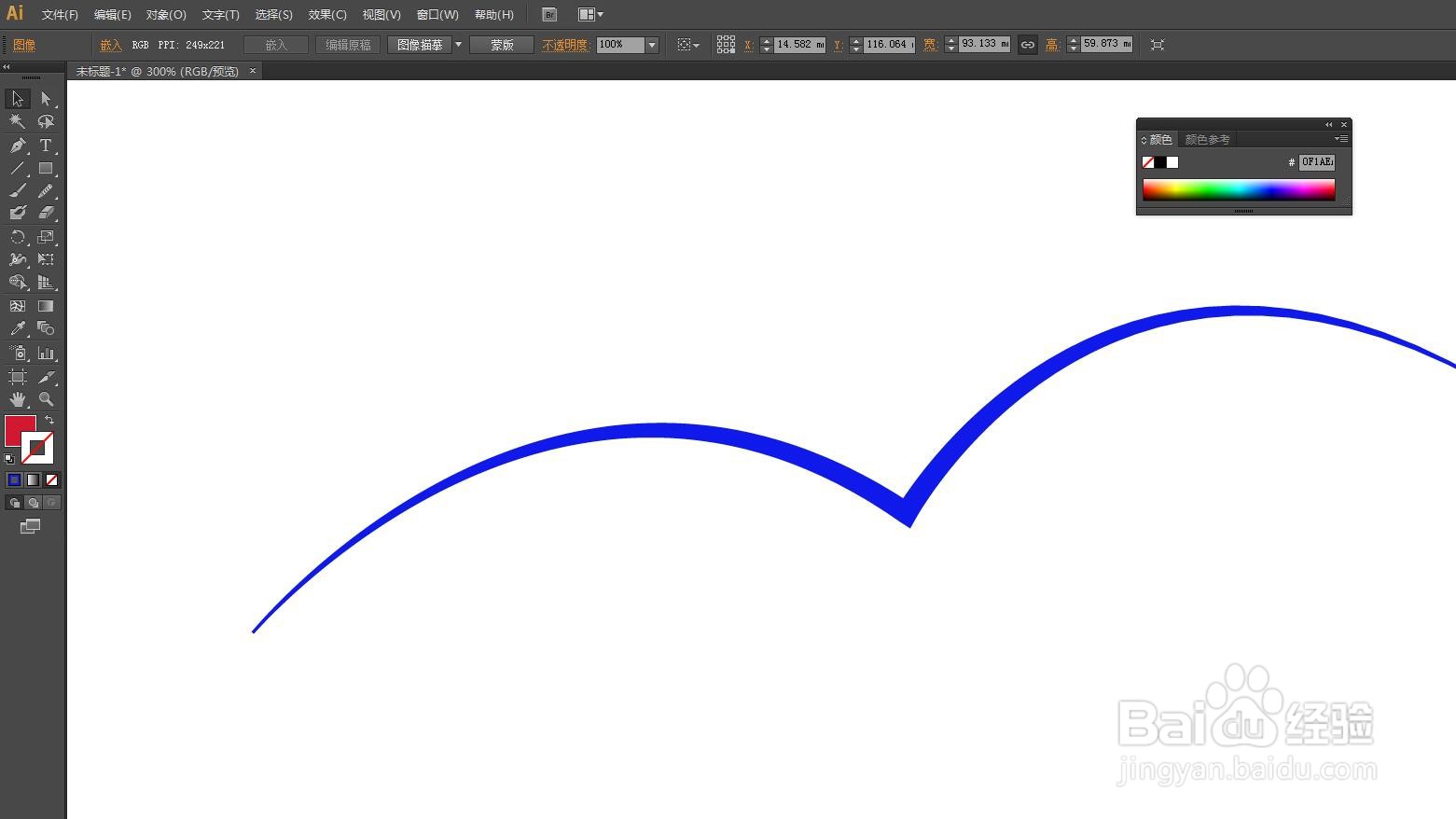
Task: Select the Pen tool
Action: (x=17, y=146)
